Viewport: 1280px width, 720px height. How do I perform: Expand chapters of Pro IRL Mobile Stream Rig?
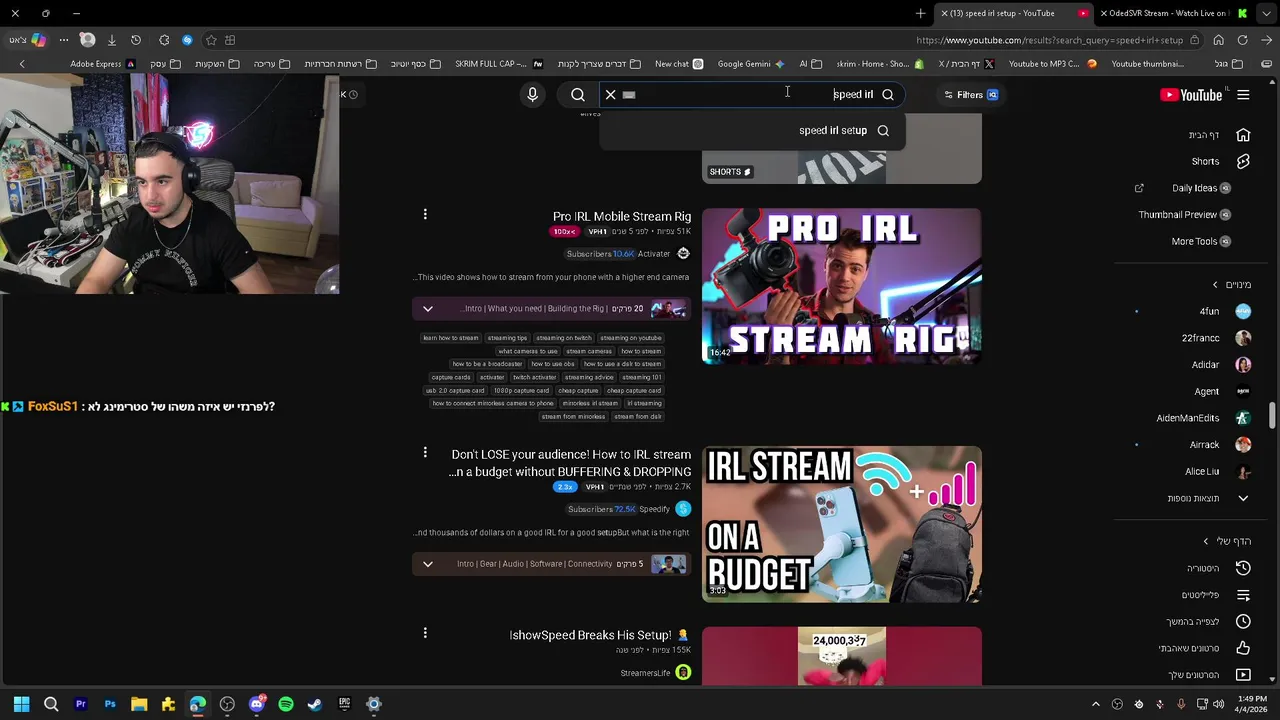[428, 309]
